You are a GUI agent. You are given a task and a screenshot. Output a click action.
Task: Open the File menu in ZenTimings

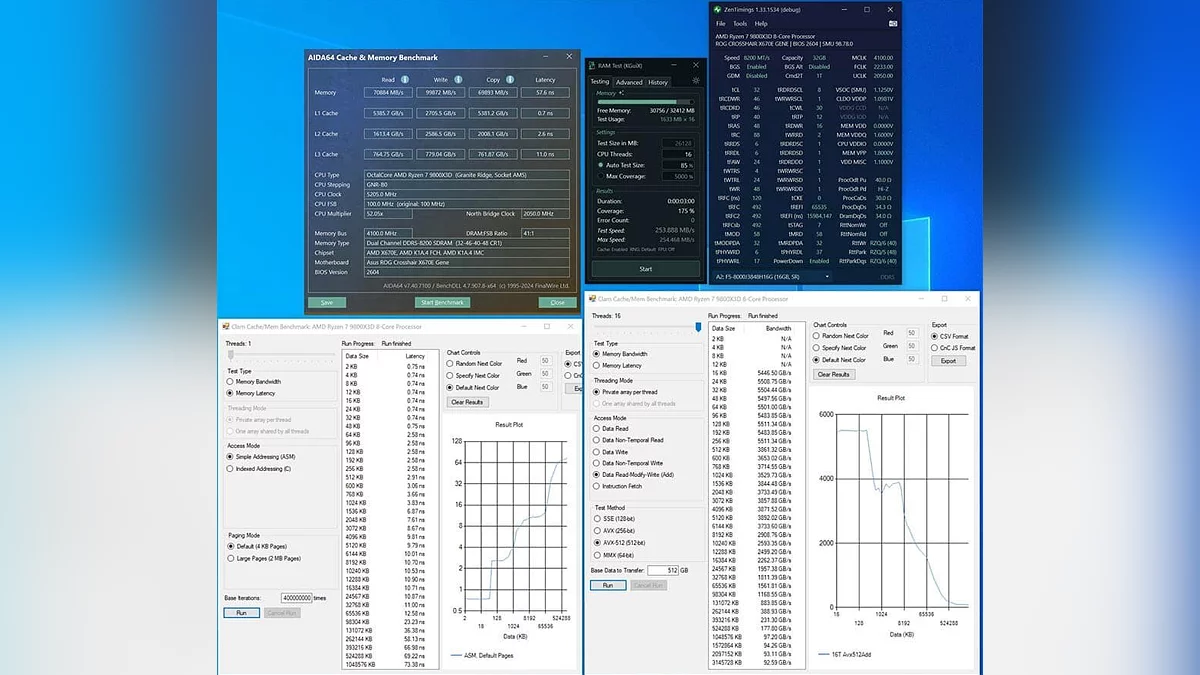pos(721,23)
